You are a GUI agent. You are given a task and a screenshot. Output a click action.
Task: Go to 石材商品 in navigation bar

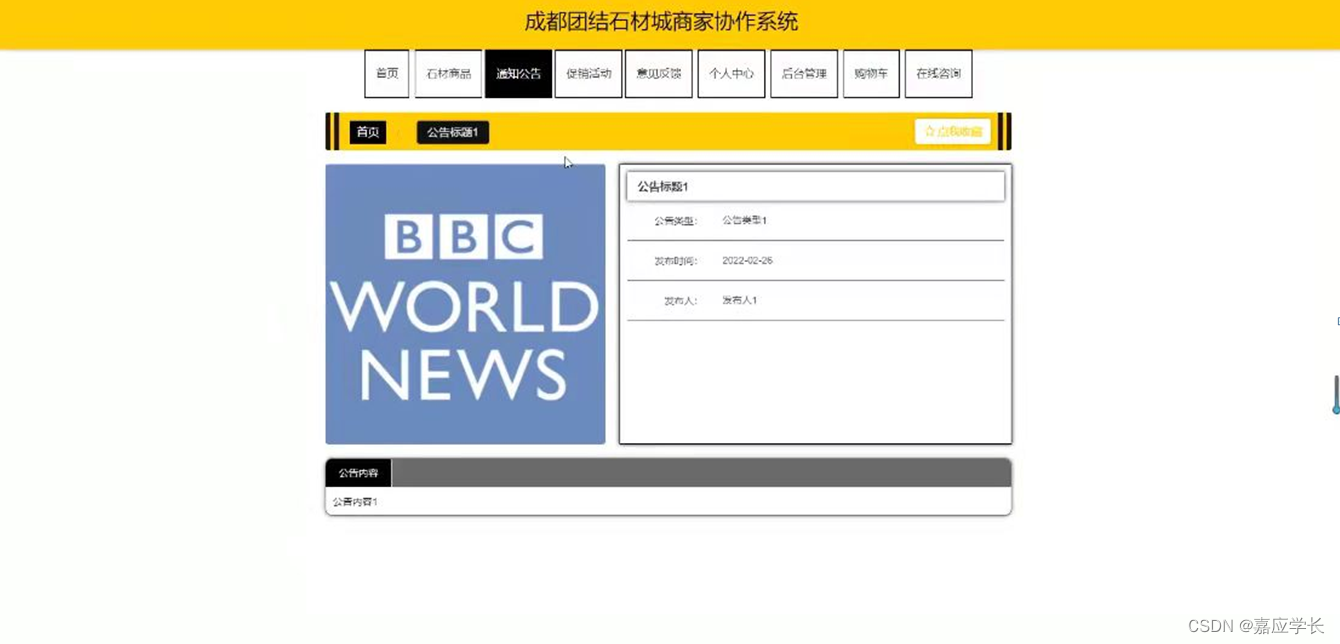[x=448, y=74]
